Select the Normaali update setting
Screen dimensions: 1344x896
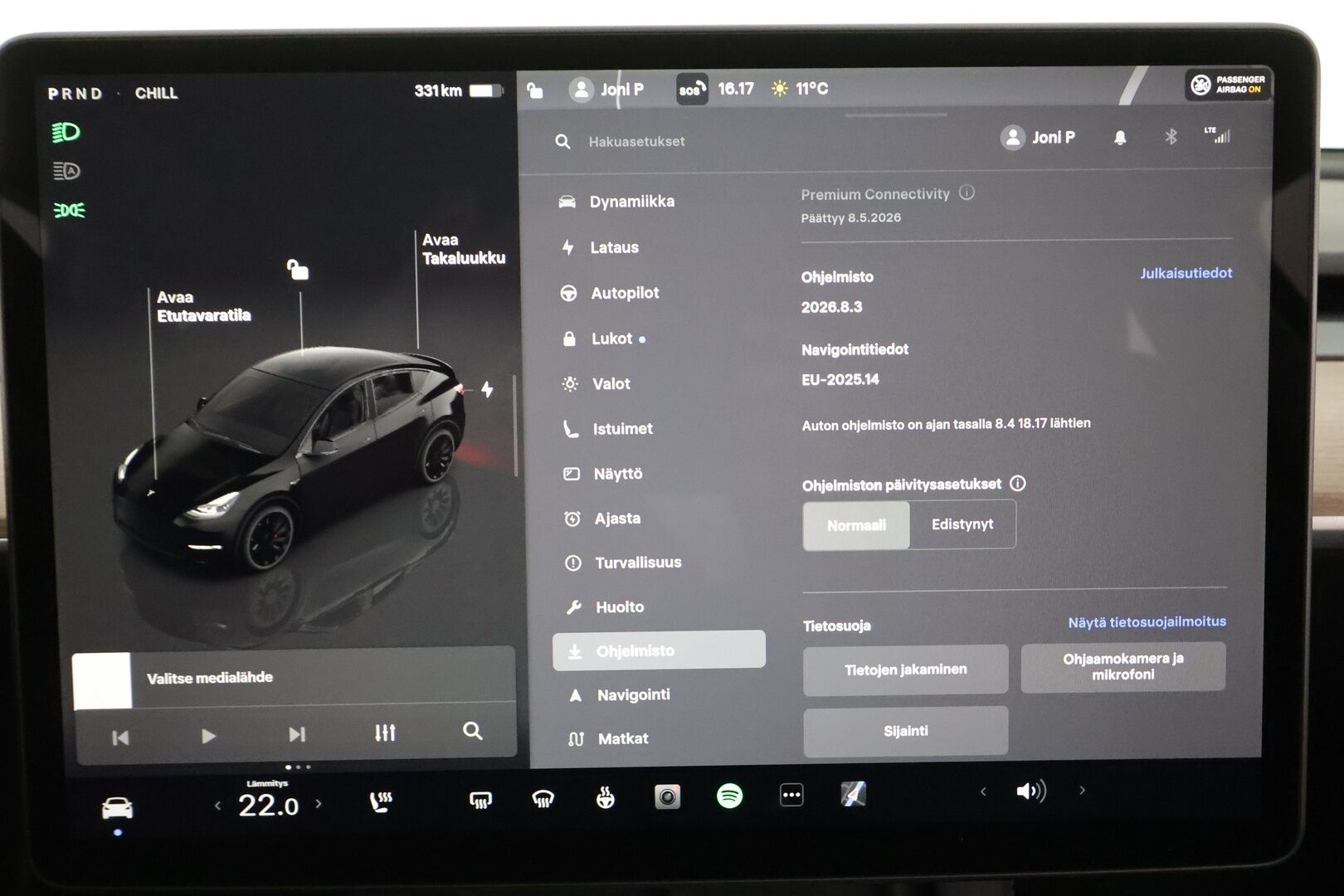(855, 524)
